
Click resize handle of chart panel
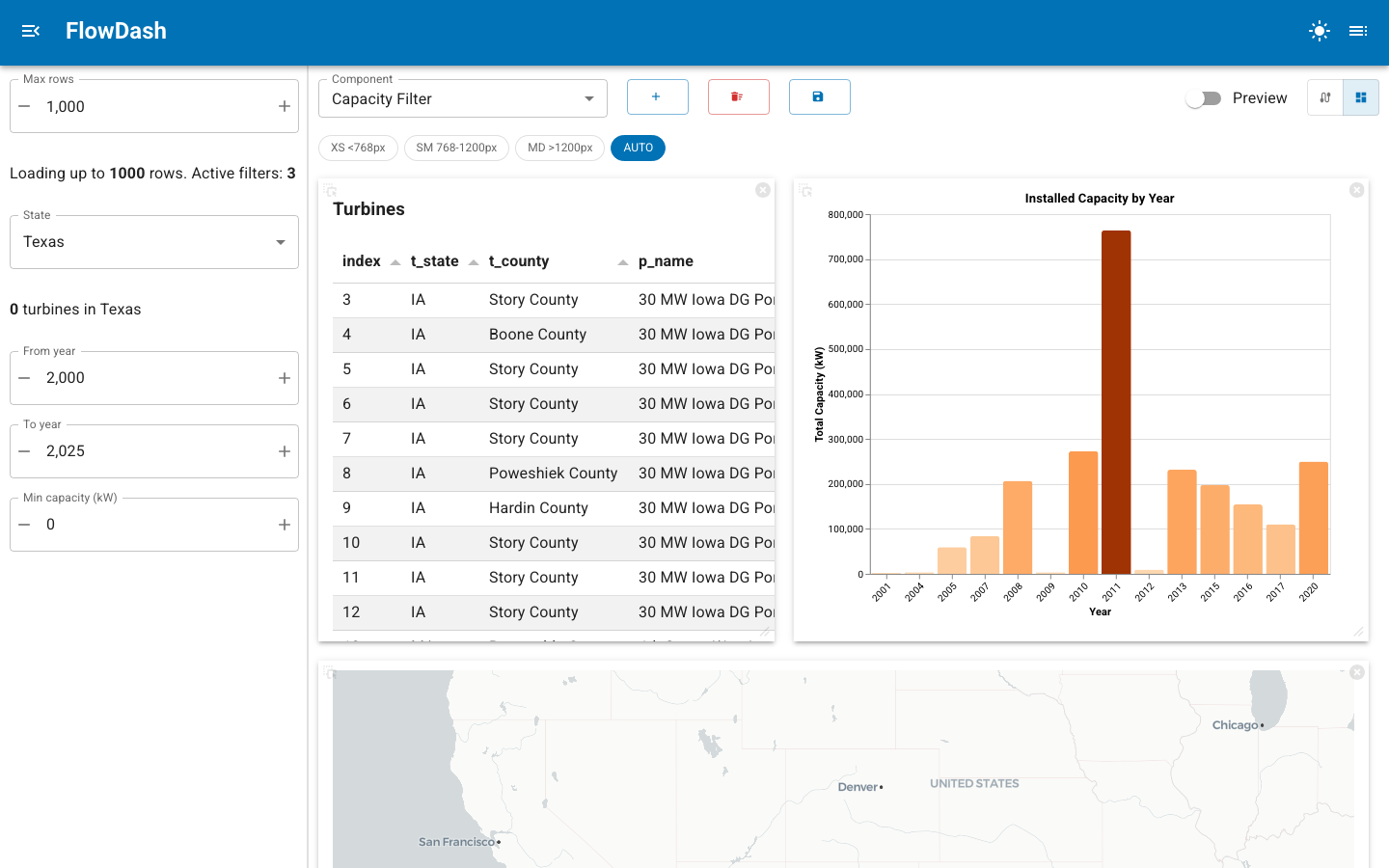[1358, 632]
